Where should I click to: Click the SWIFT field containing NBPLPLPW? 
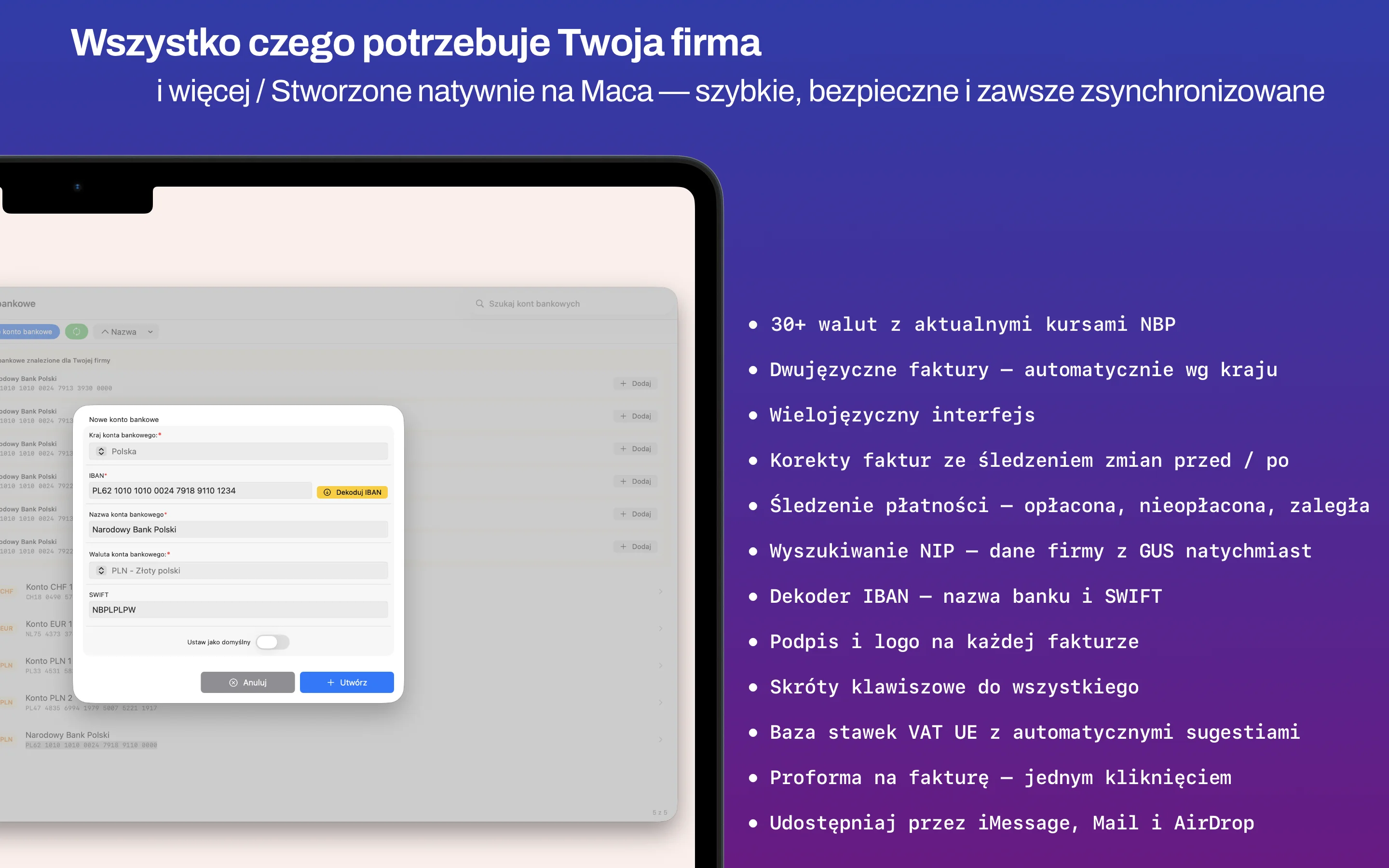[238, 610]
